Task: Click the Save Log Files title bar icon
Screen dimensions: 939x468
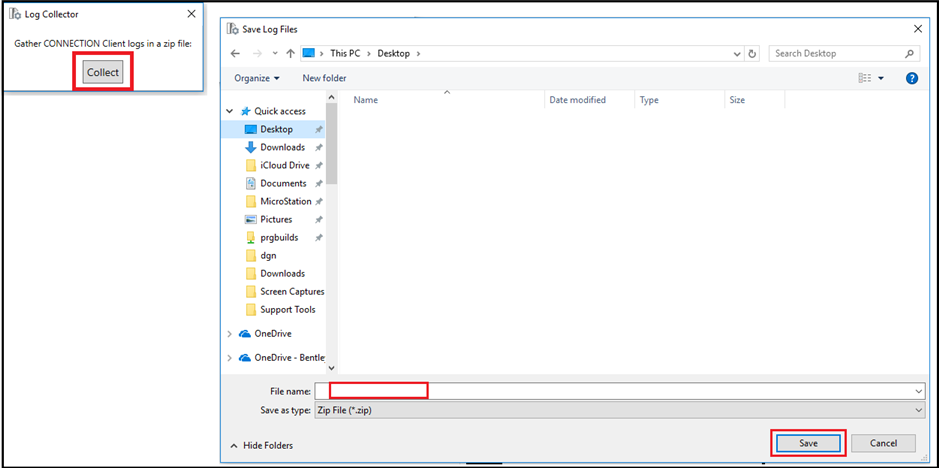Action: (x=233, y=29)
